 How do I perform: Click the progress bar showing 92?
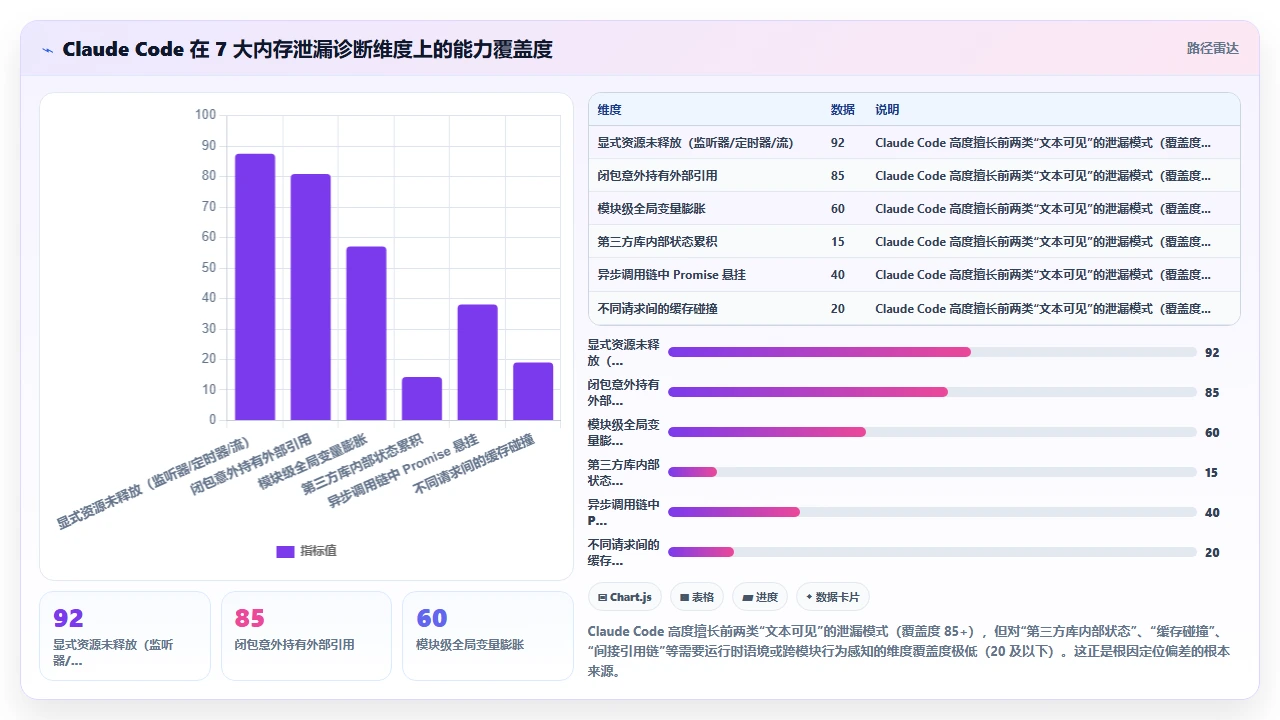(932, 352)
